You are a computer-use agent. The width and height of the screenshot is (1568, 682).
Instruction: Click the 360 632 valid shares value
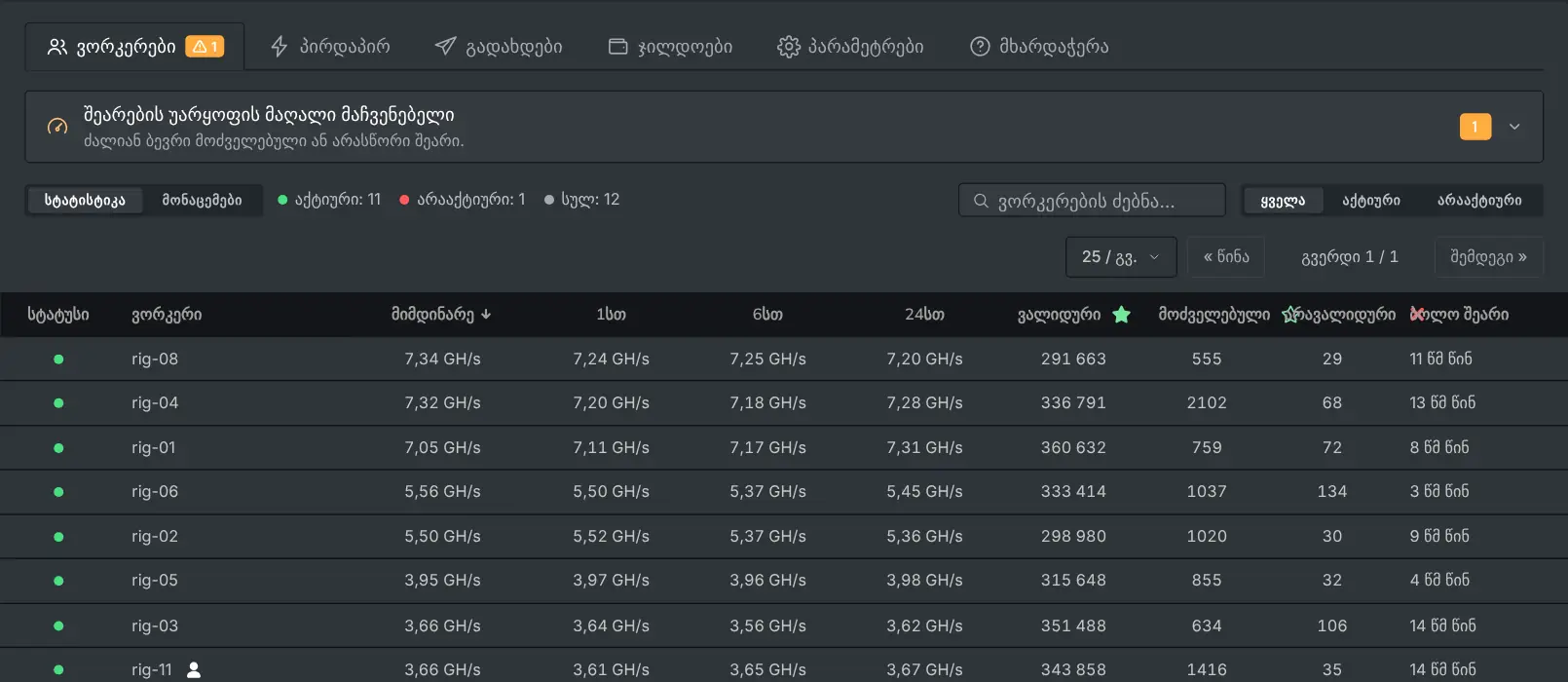pos(1073,448)
